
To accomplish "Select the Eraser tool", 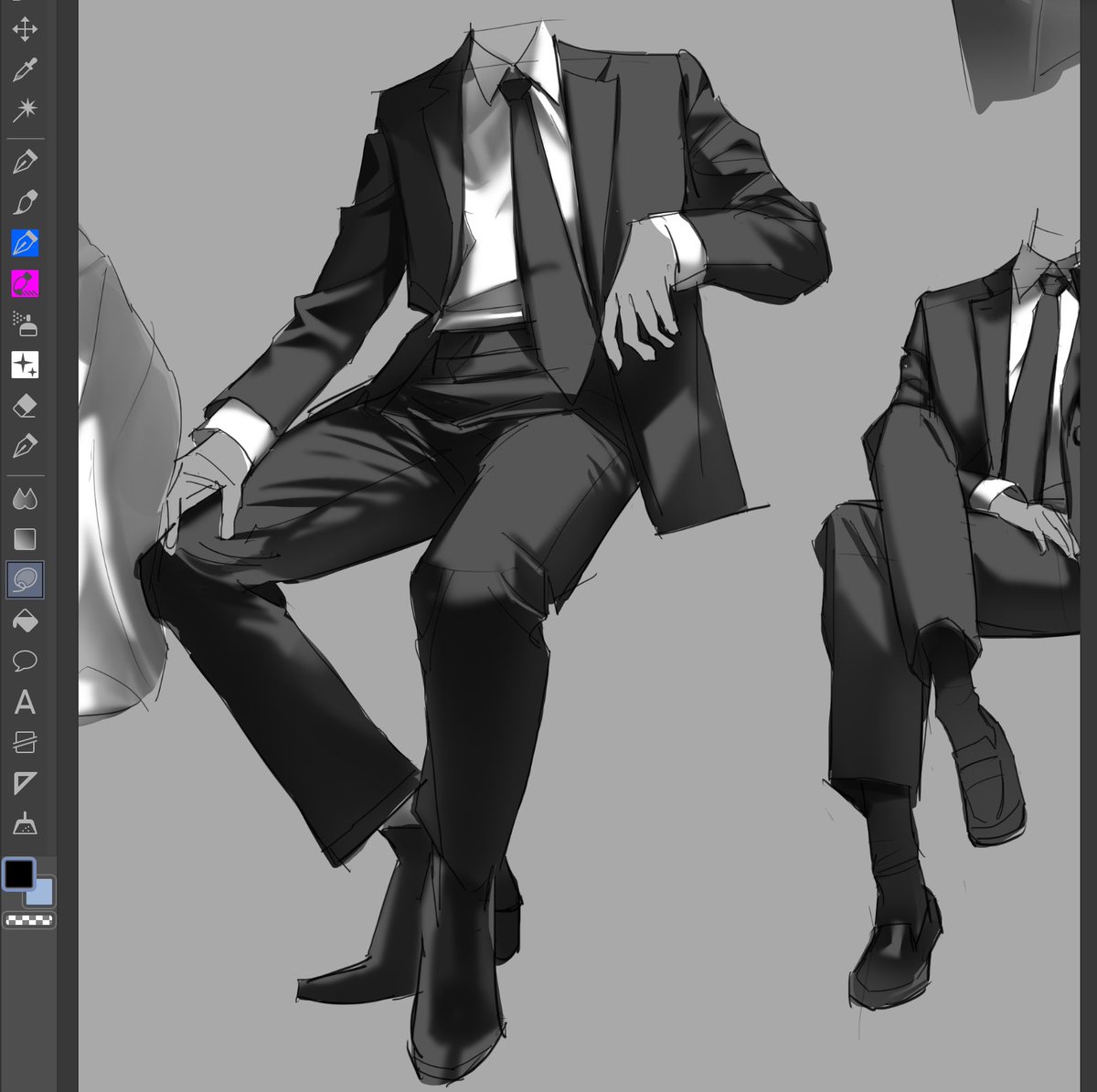I will (x=25, y=406).
